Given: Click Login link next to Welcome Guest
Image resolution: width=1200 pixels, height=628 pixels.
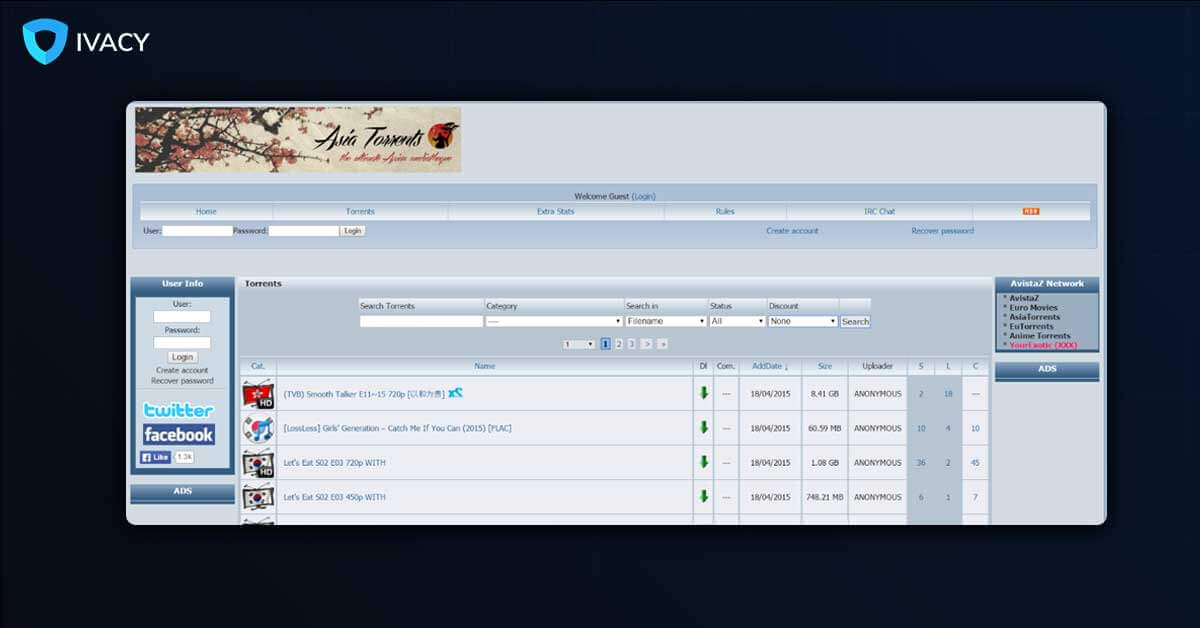Looking at the screenshot, I should tap(644, 196).
